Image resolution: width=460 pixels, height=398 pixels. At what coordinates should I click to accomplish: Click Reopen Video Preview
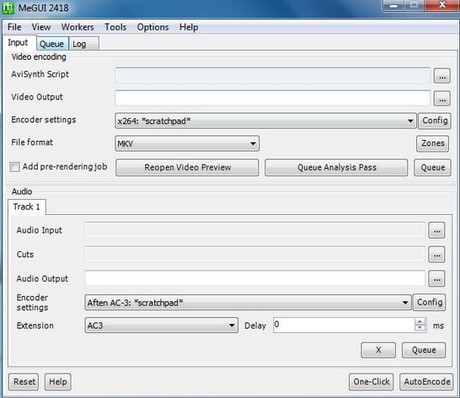187,167
